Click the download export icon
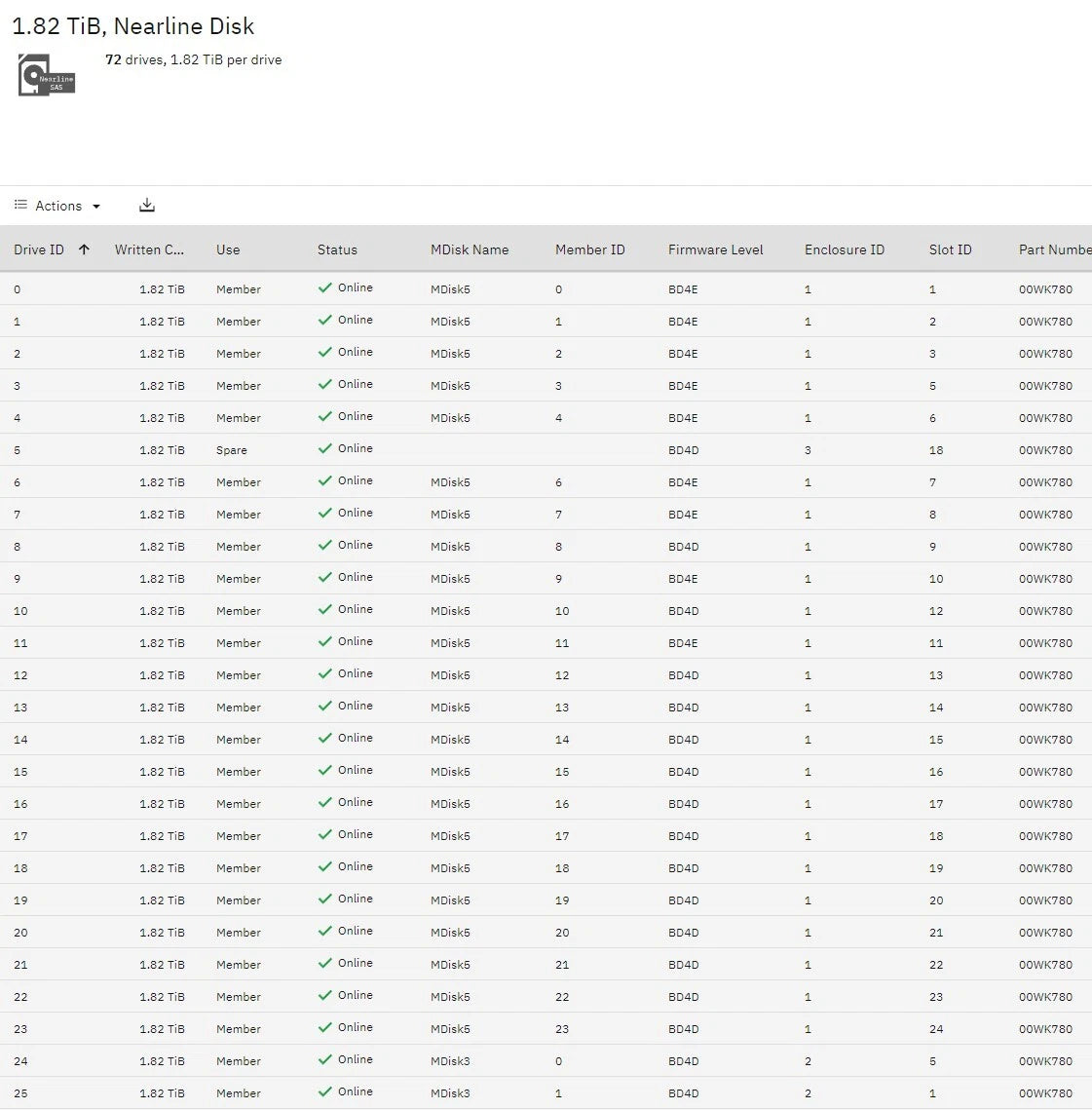1092x1110 pixels. [146, 206]
